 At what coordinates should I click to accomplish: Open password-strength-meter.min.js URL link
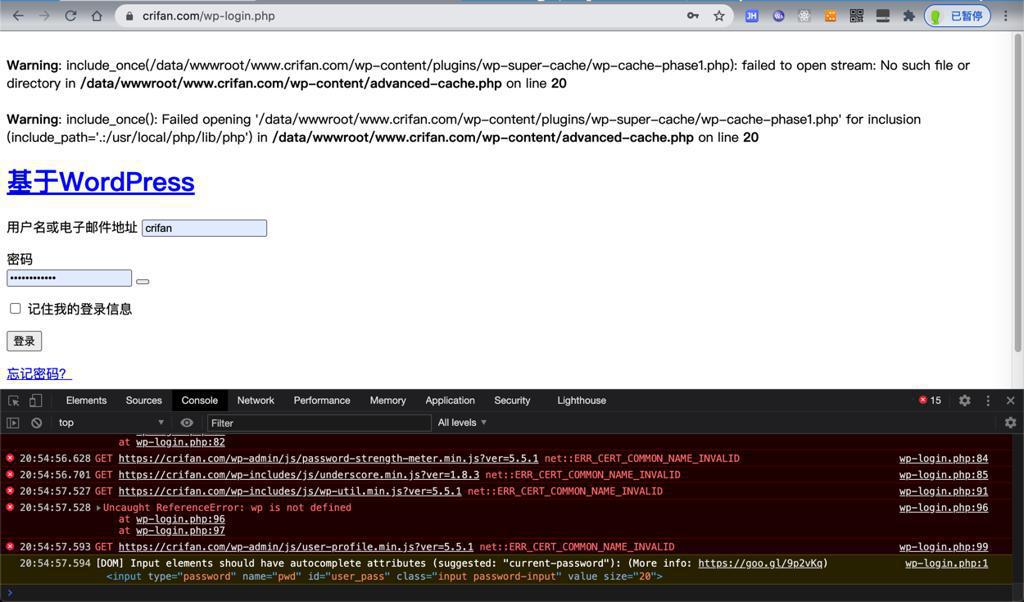tap(328, 458)
